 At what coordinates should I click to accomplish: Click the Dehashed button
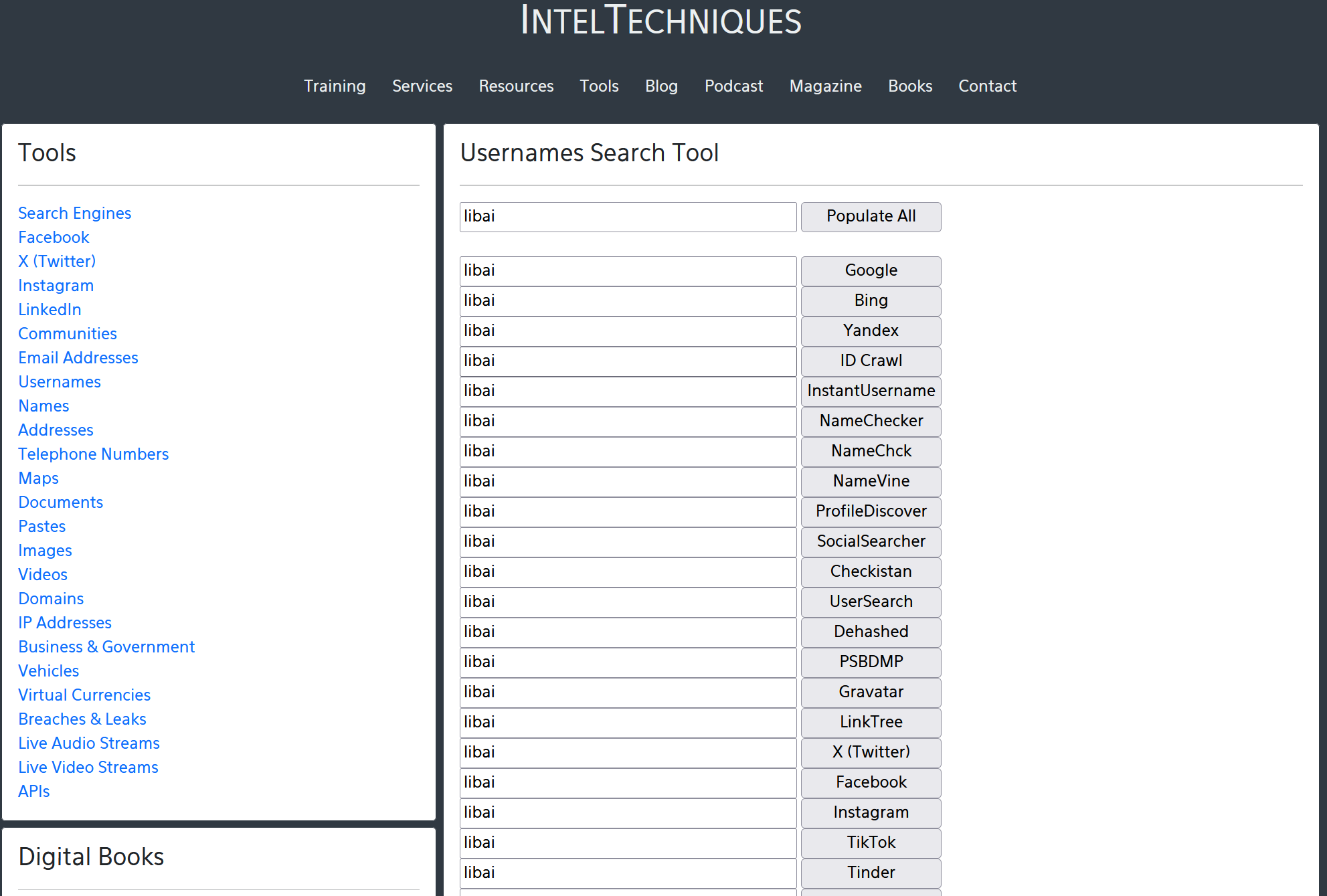pyautogui.click(x=871, y=632)
